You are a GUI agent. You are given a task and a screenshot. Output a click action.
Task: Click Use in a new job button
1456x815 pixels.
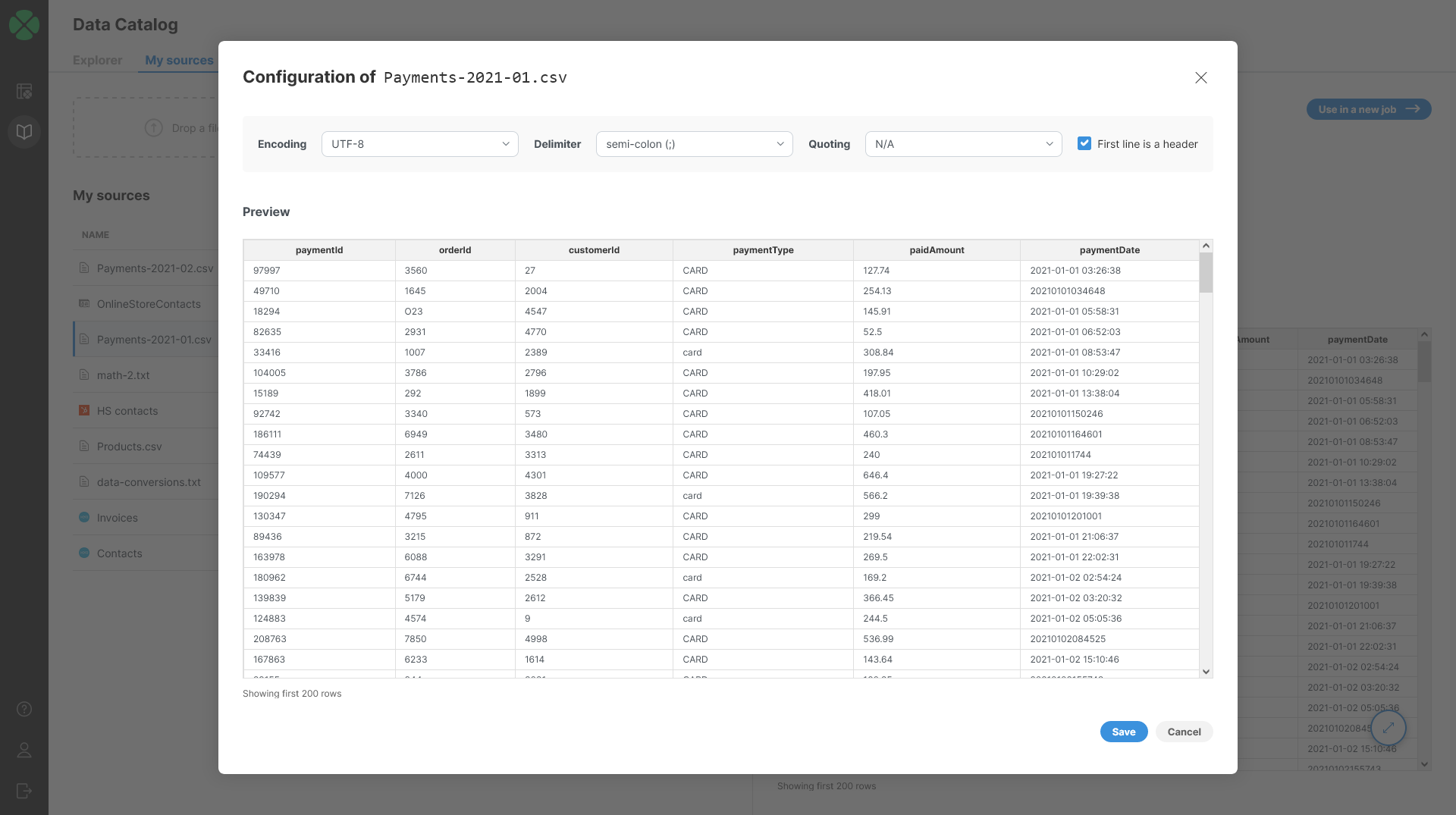click(x=1369, y=109)
